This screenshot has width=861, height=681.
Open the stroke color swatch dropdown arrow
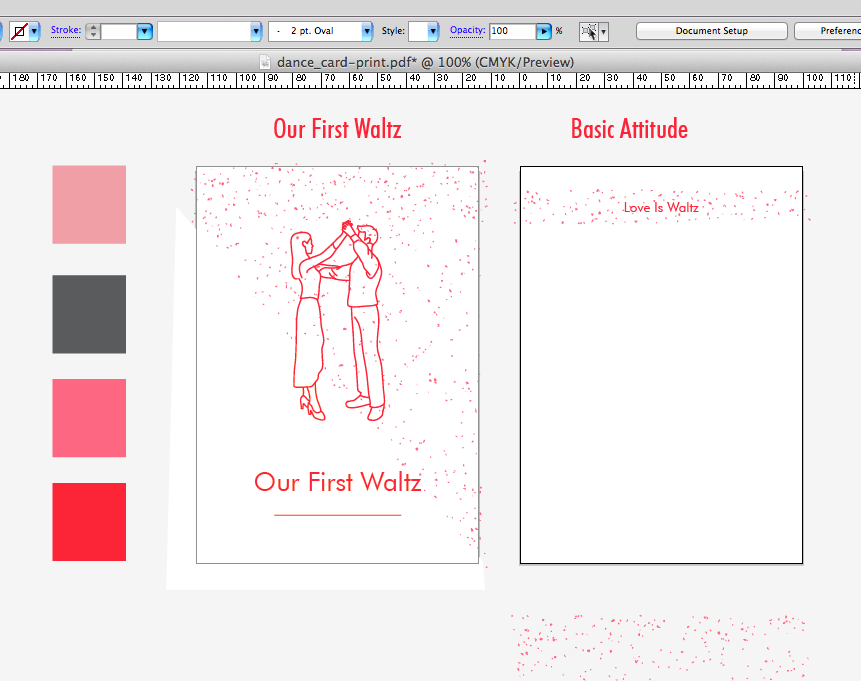(x=35, y=31)
